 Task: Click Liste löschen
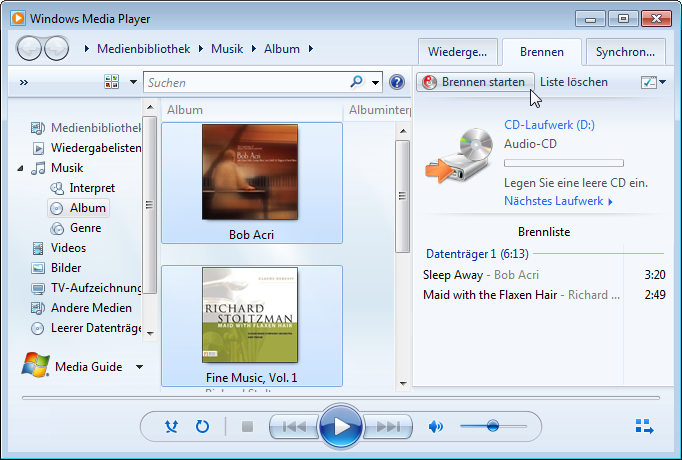pos(574,82)
